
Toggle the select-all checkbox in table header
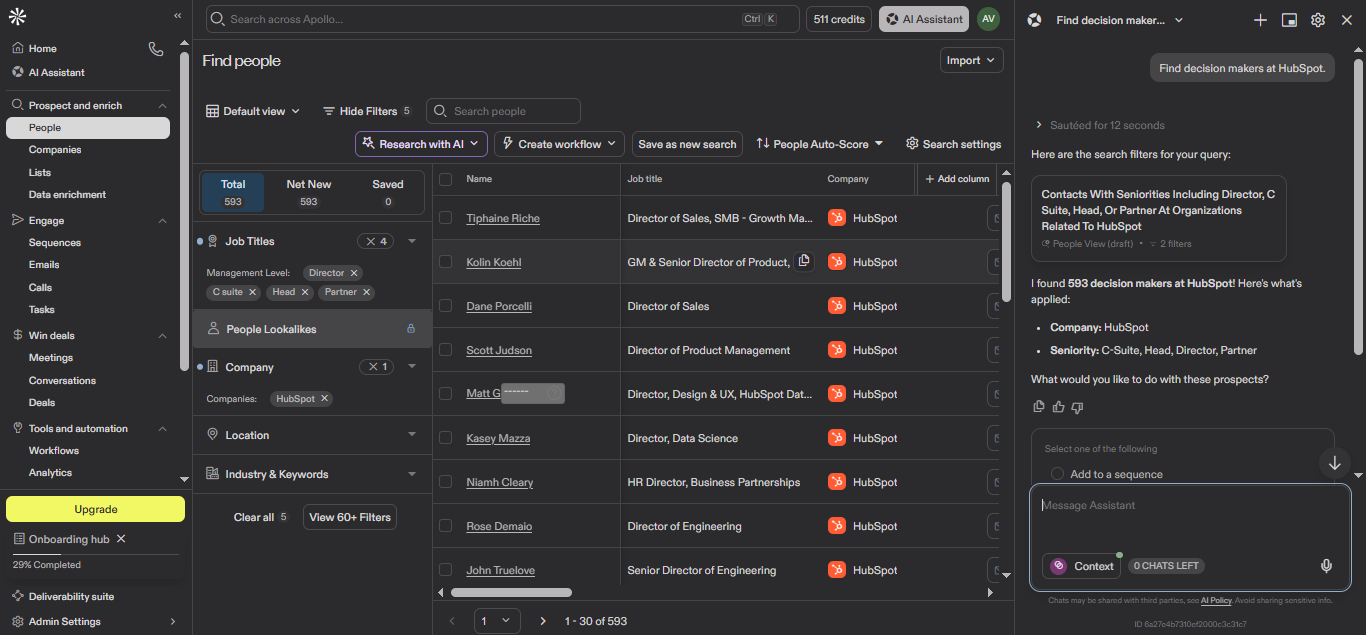tap(446, 179)
